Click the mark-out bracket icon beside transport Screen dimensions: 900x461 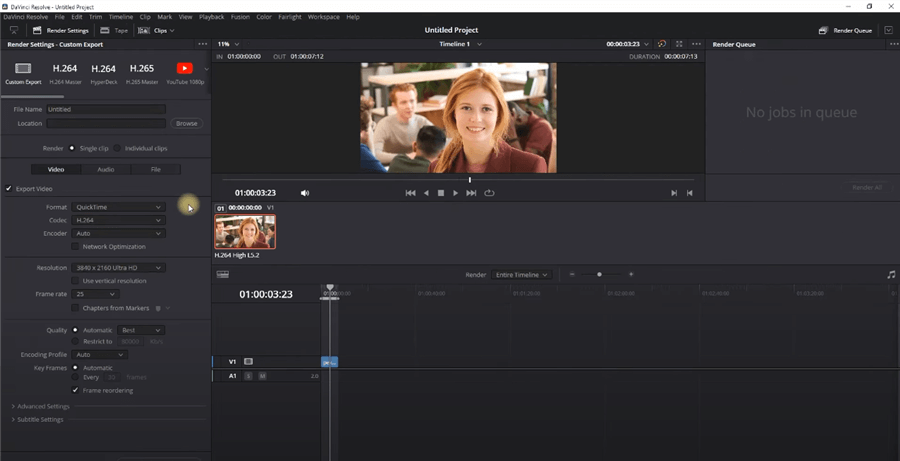pyautogui.click(x=689, y=193)
